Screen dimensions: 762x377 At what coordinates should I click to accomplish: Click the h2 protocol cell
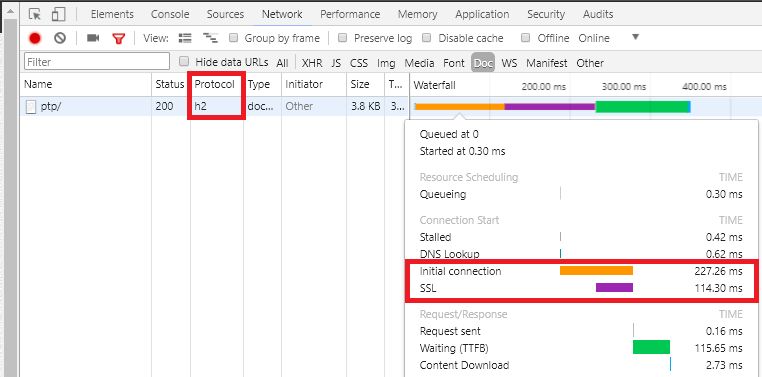point(200,106)
